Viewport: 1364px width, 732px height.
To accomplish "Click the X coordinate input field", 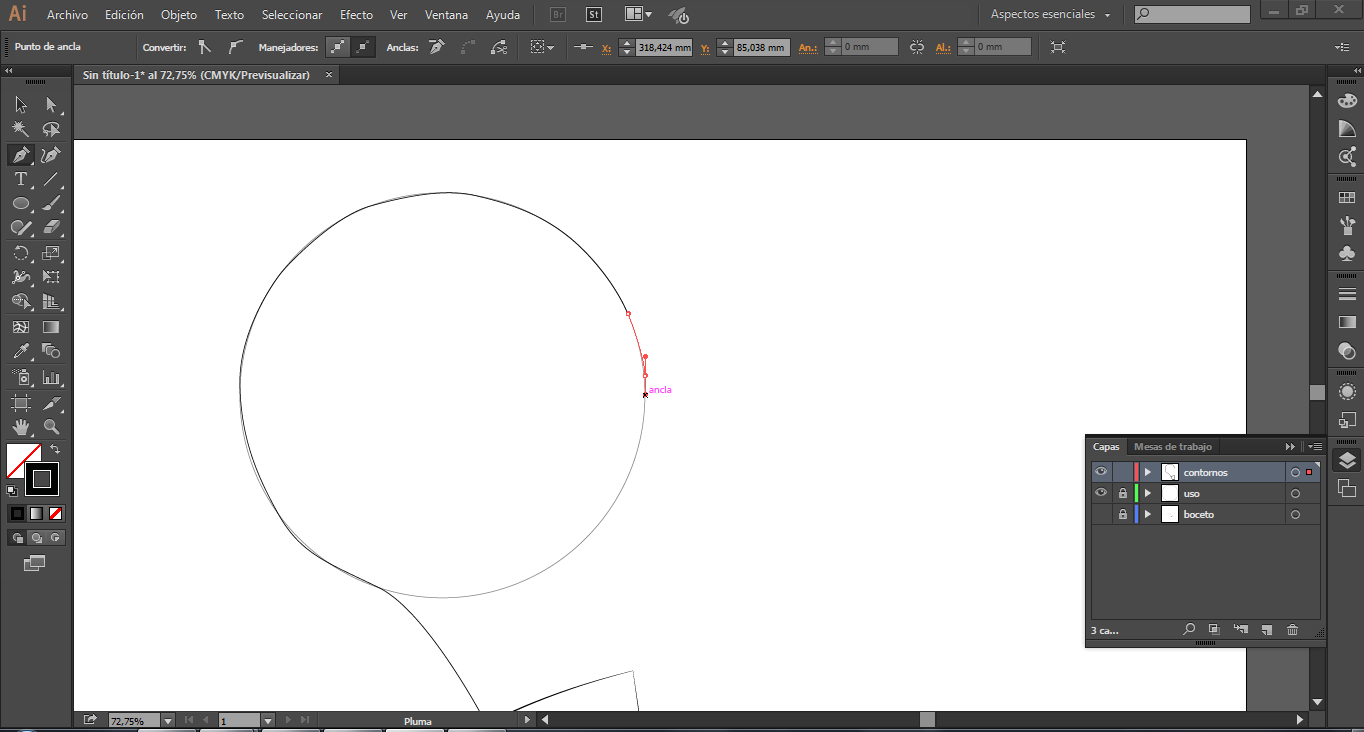I will [x=664, y=47].
